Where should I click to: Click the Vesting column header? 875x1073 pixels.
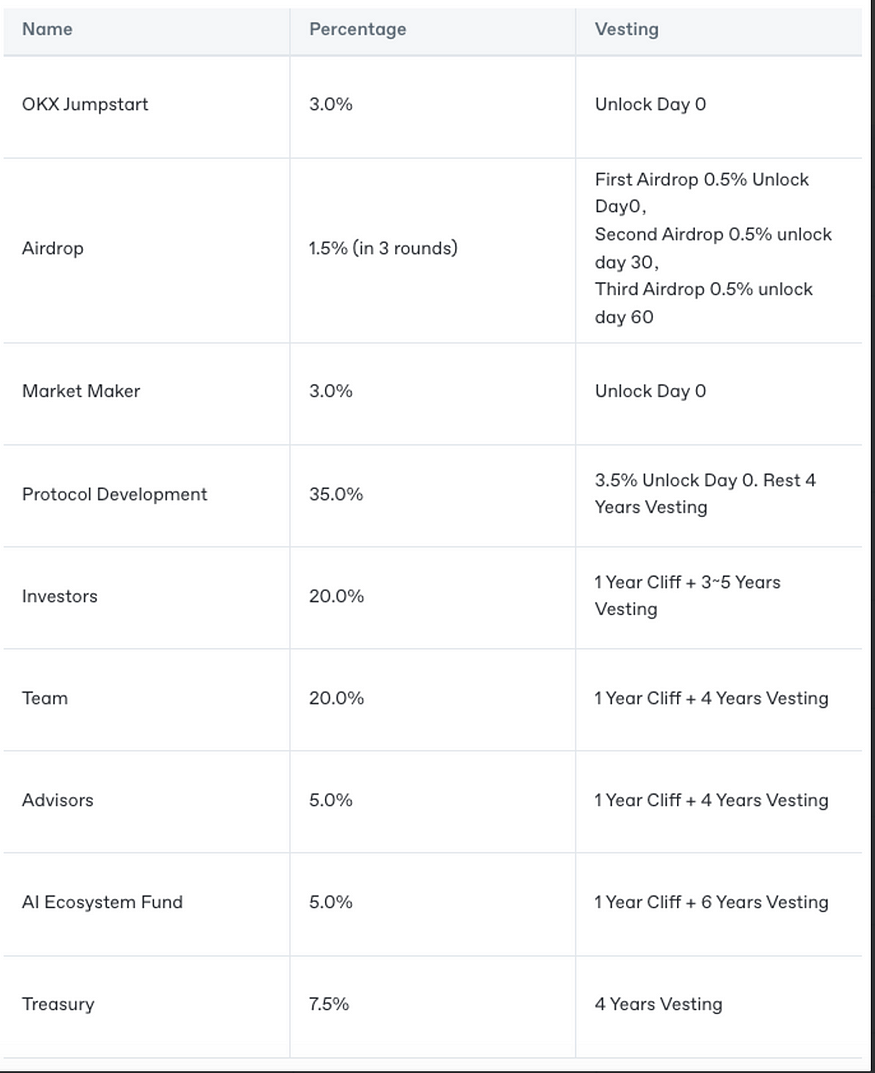[626, 29]
